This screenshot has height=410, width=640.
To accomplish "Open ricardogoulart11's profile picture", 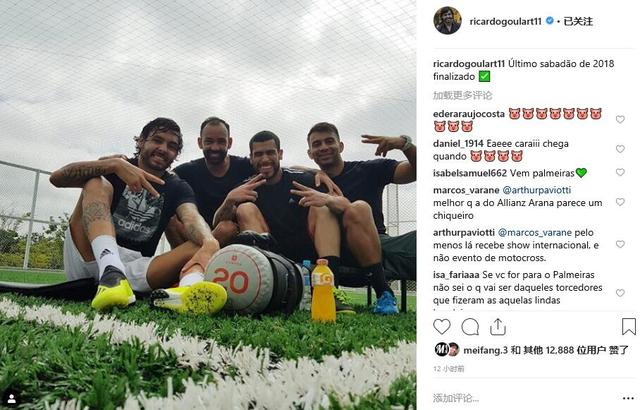I will pos(447,20).
